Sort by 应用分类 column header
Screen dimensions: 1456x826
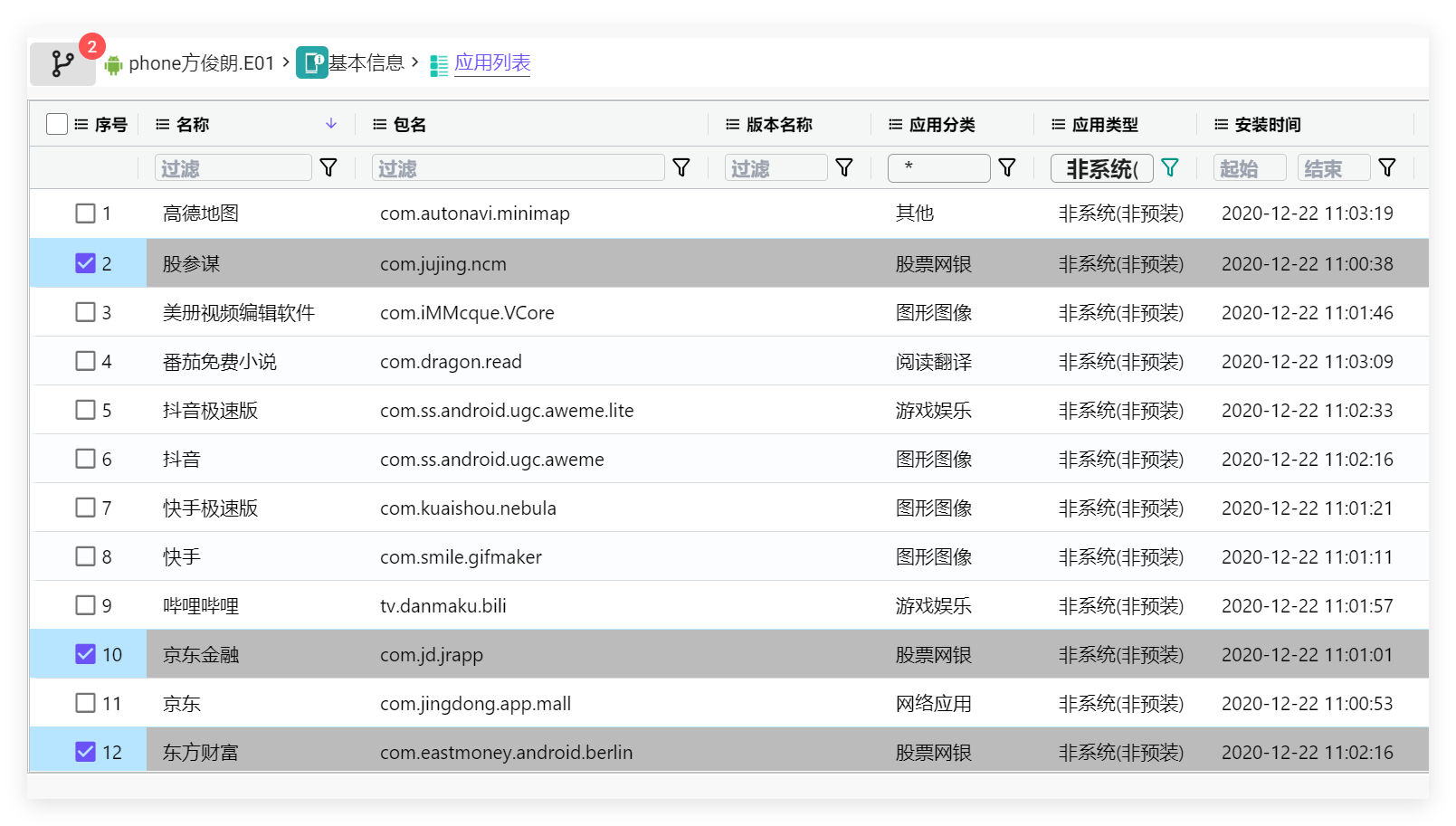pos(942,125)
